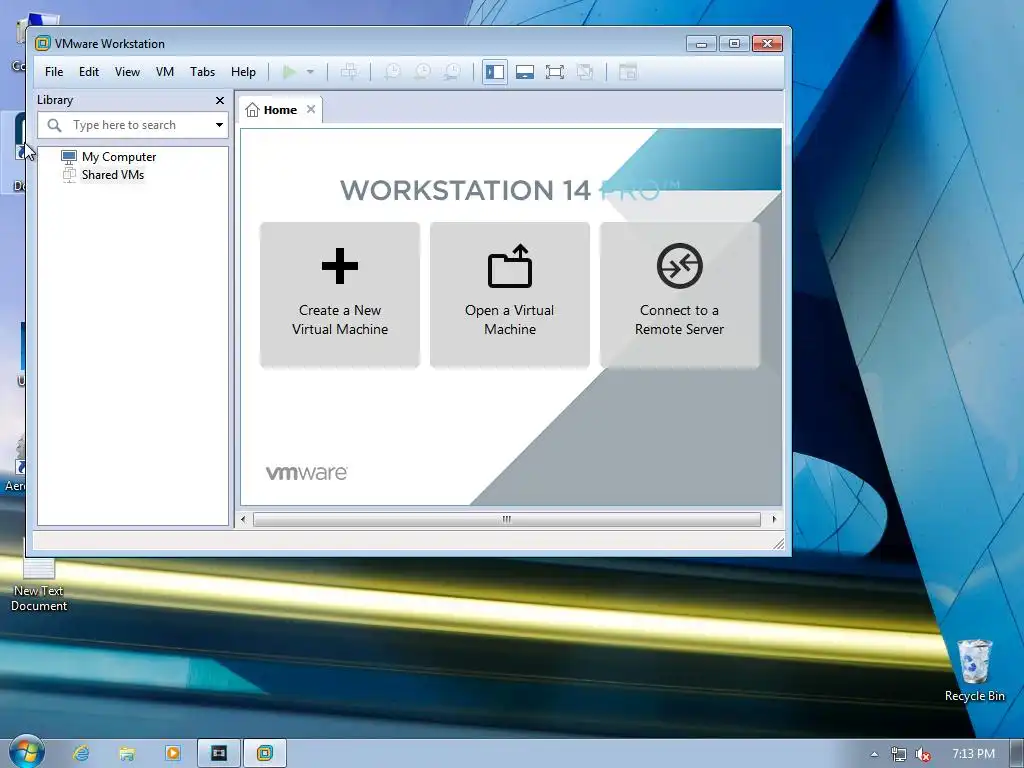Click the green Power On play icon
The height and width of the screenshot is (768, 1024).
[x=289, y=72]
